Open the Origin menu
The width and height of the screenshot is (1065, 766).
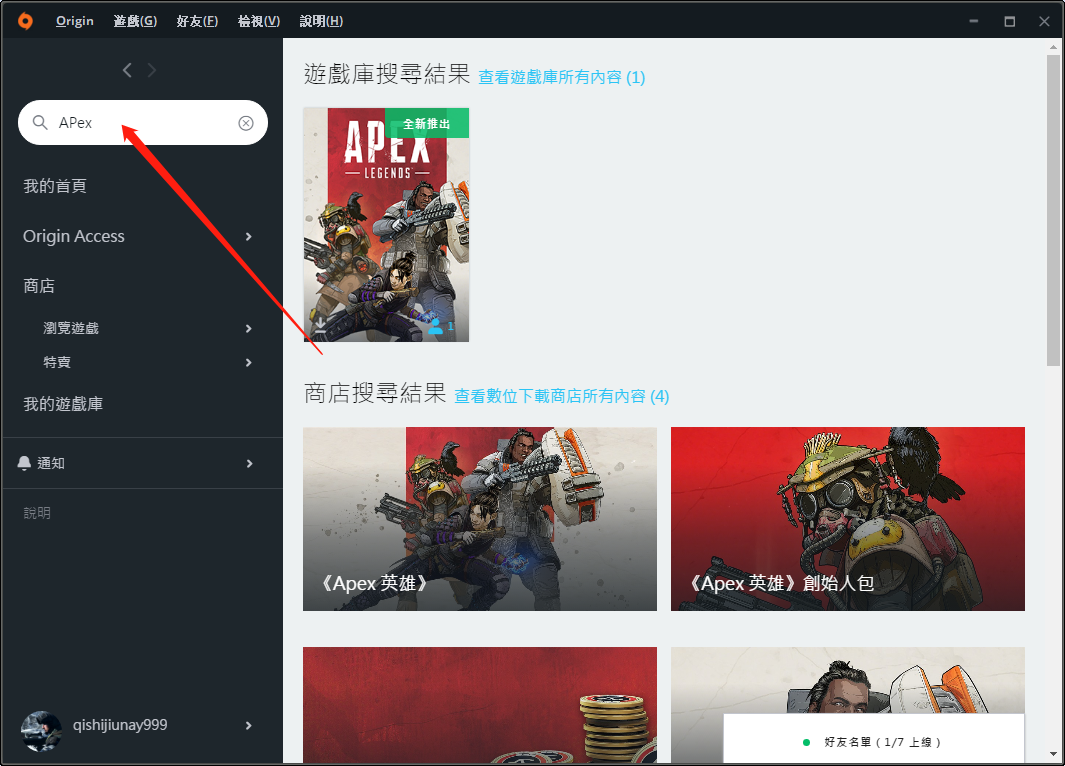(75, 21)
